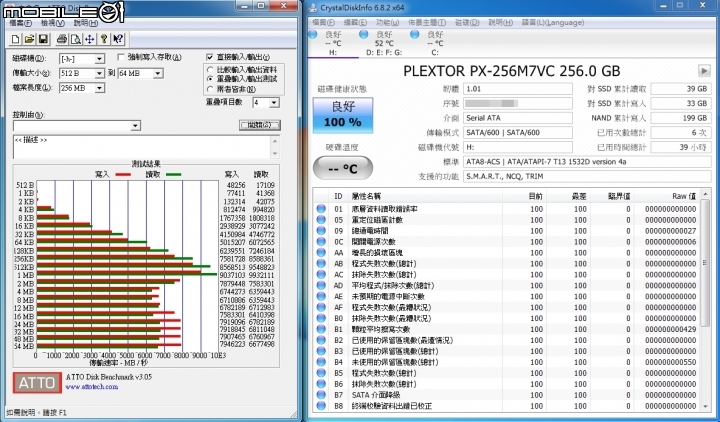Open the drive [-h-] dropdown in ATTO
720x422 pixels.
[100, 59]
